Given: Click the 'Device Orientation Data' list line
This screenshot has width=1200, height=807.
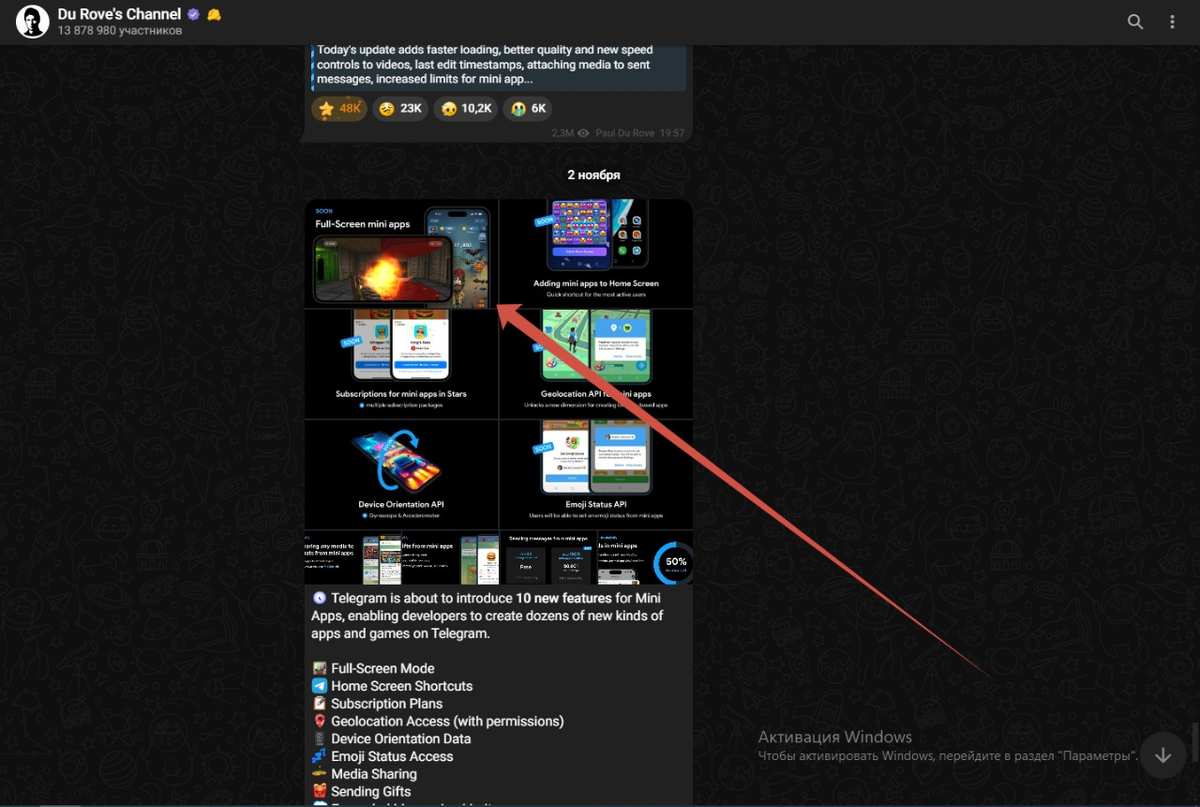Looking at the screenshot, I should point(391,739).
